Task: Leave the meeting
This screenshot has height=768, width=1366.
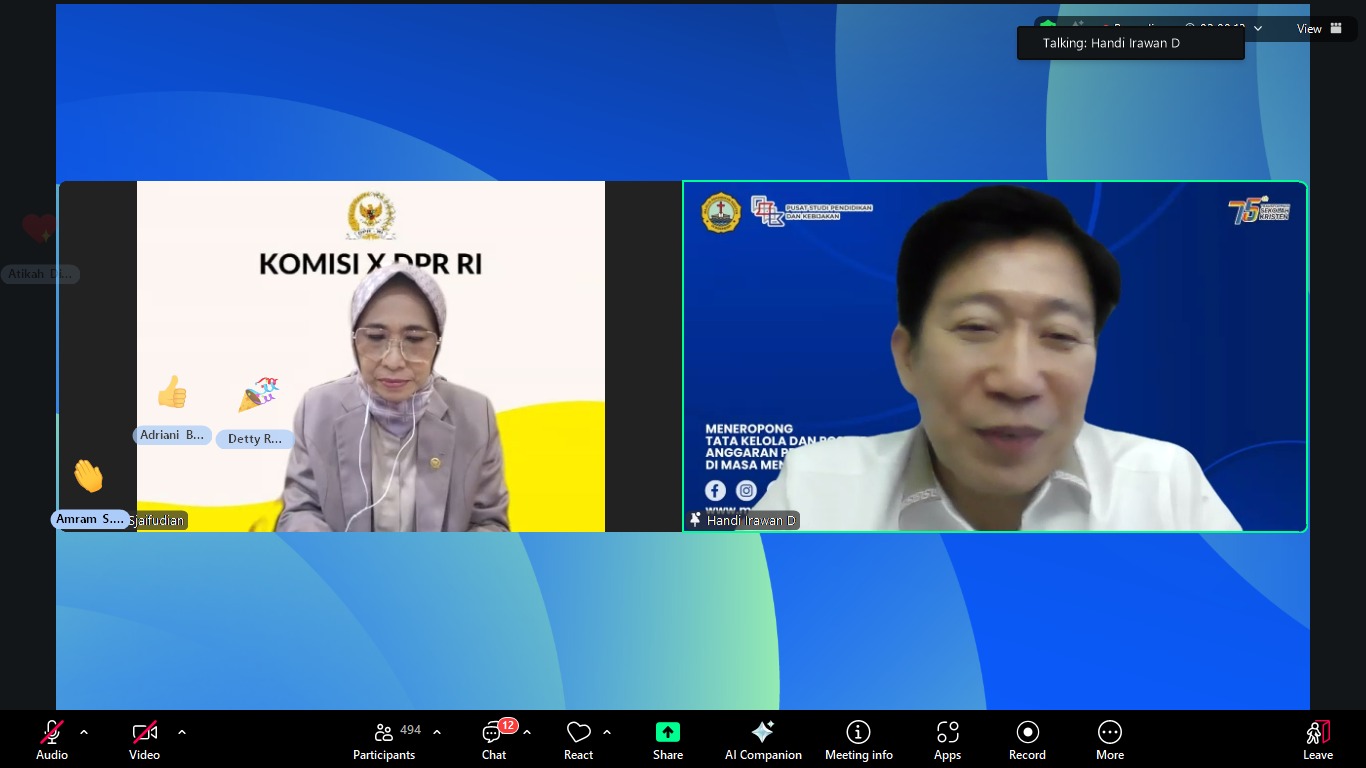Action: pos(1317,740)
